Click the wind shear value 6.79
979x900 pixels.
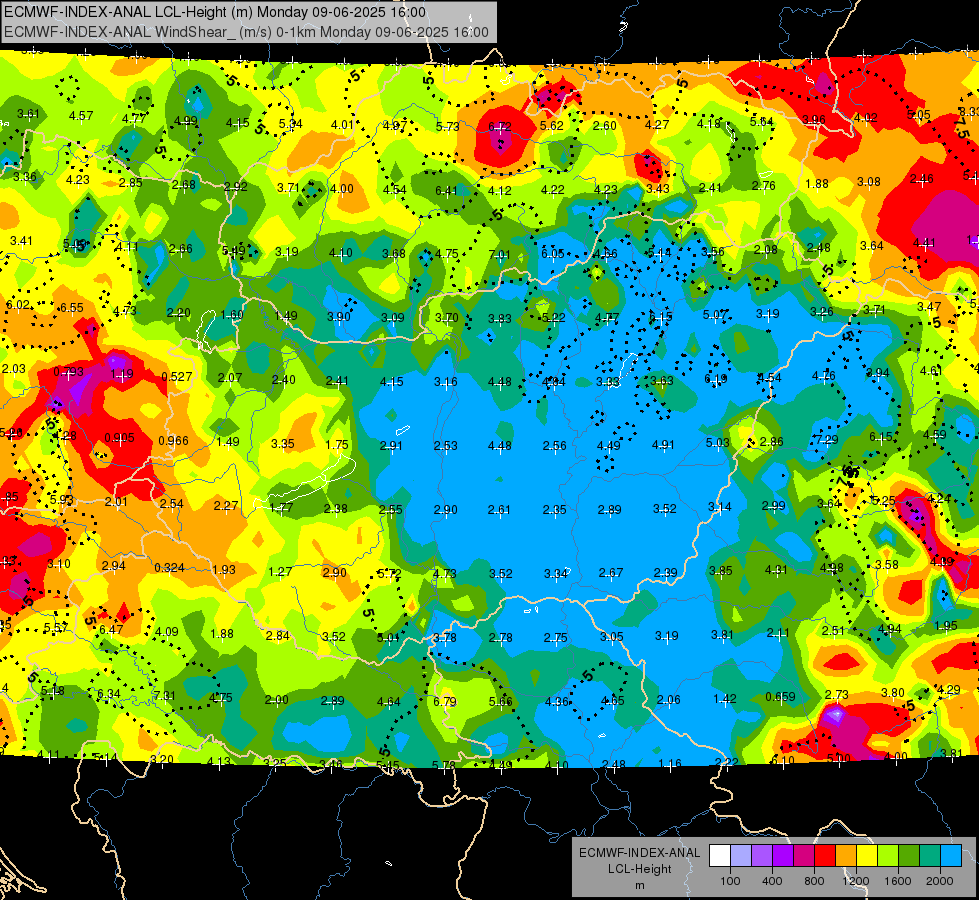pyautogui.click(x=445, y=701)
